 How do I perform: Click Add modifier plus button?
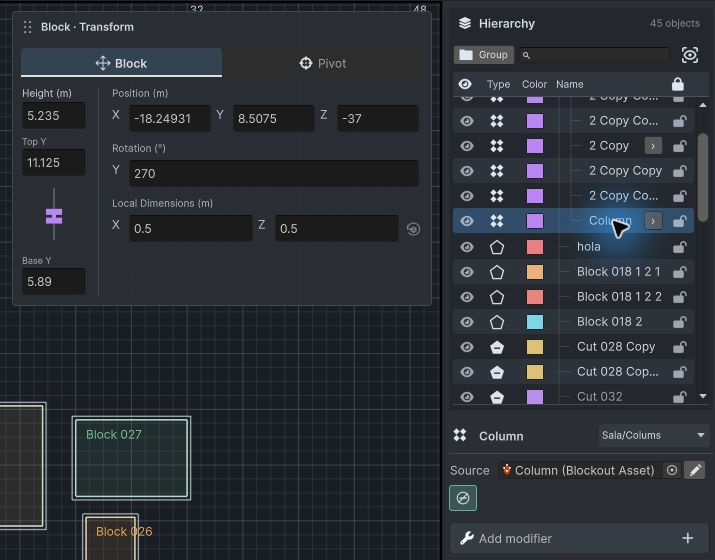click(688, 539)
